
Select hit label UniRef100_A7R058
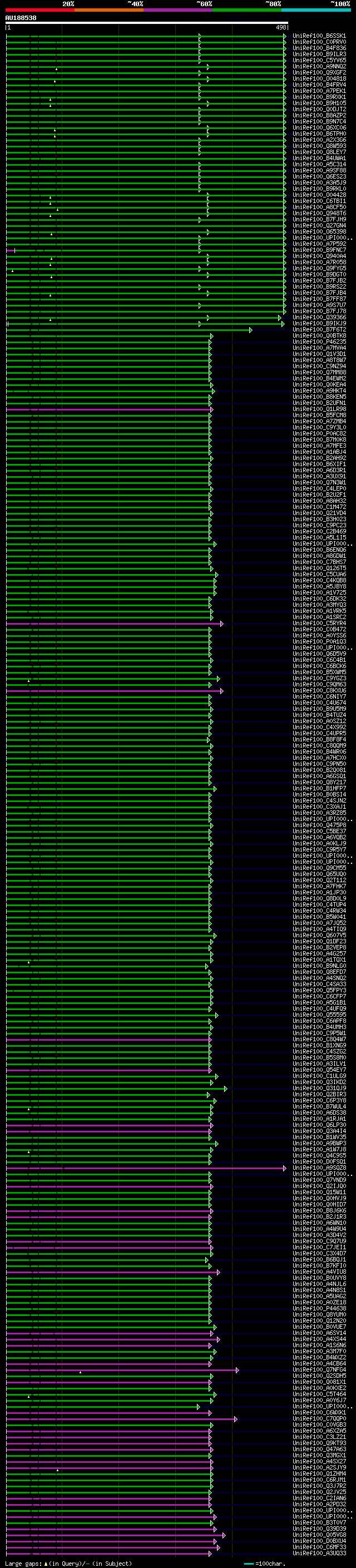point(319,263)
